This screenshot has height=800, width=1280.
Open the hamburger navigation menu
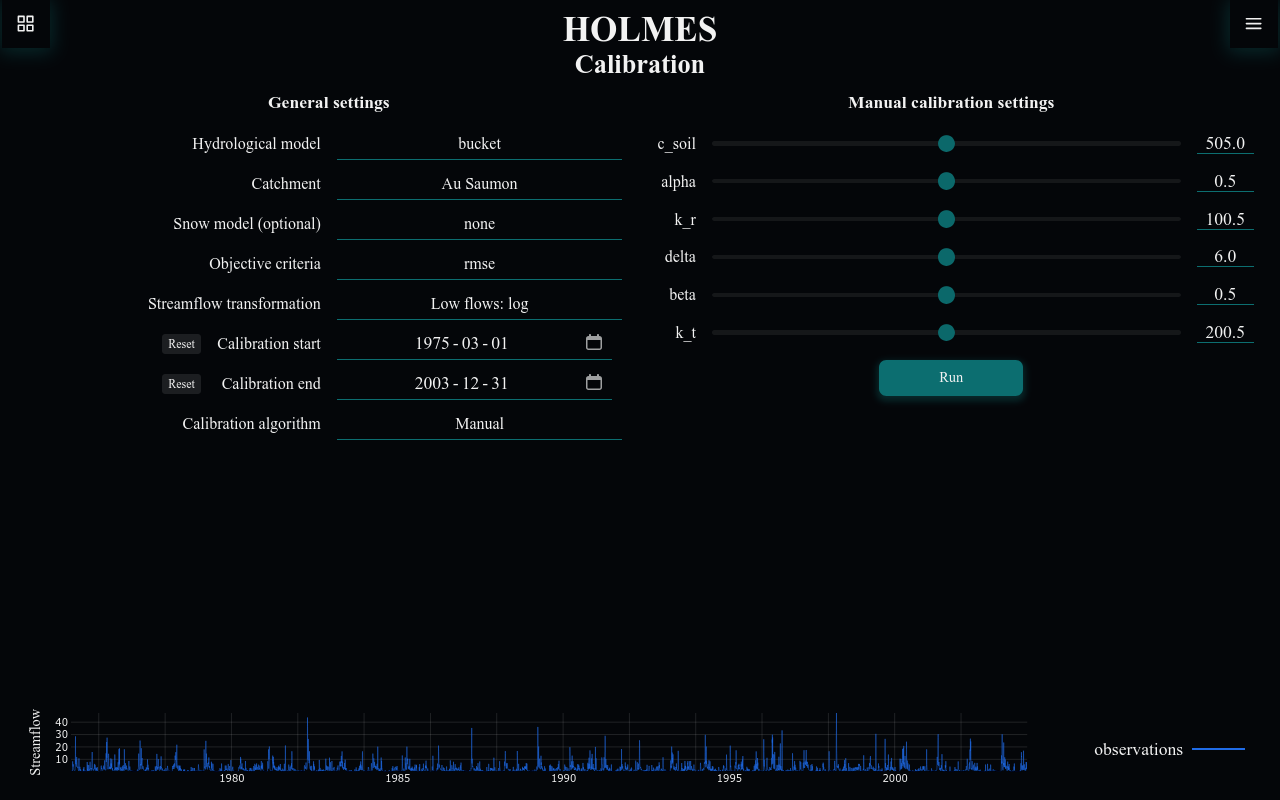coord(1253,24)
